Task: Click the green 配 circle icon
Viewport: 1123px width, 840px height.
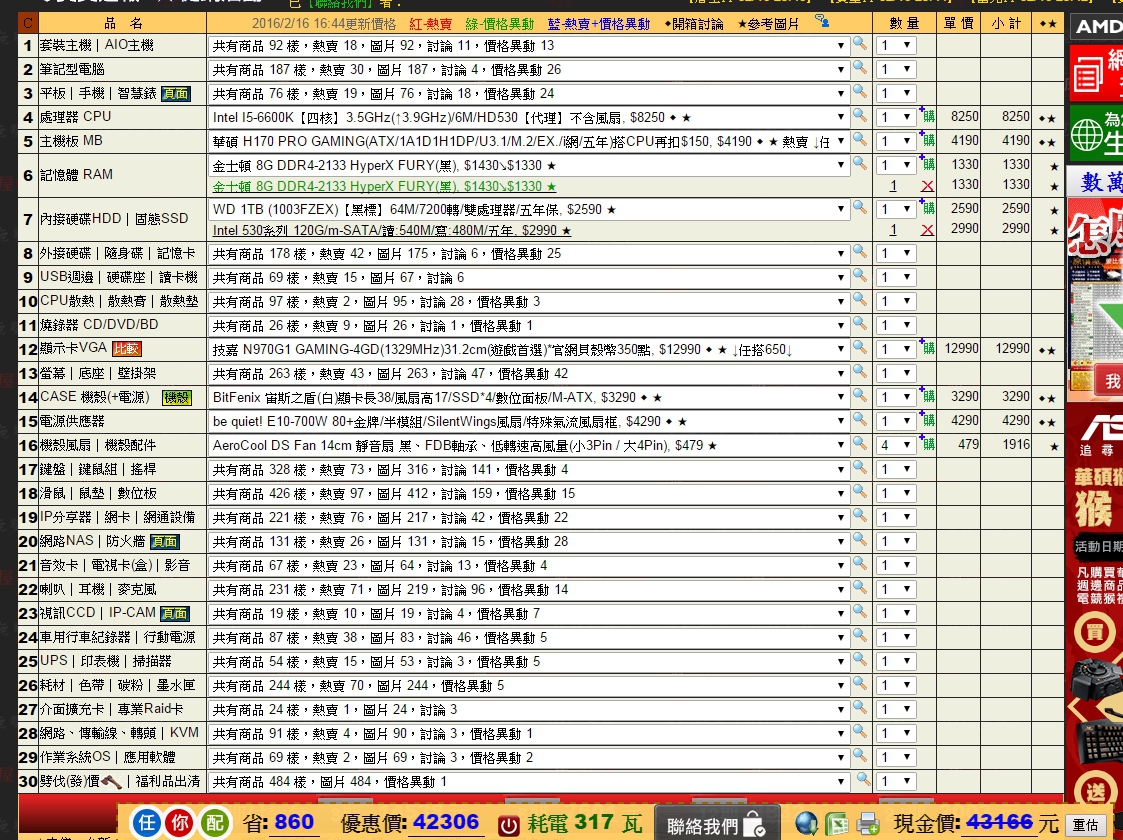Action: click(x=214, y=823)
